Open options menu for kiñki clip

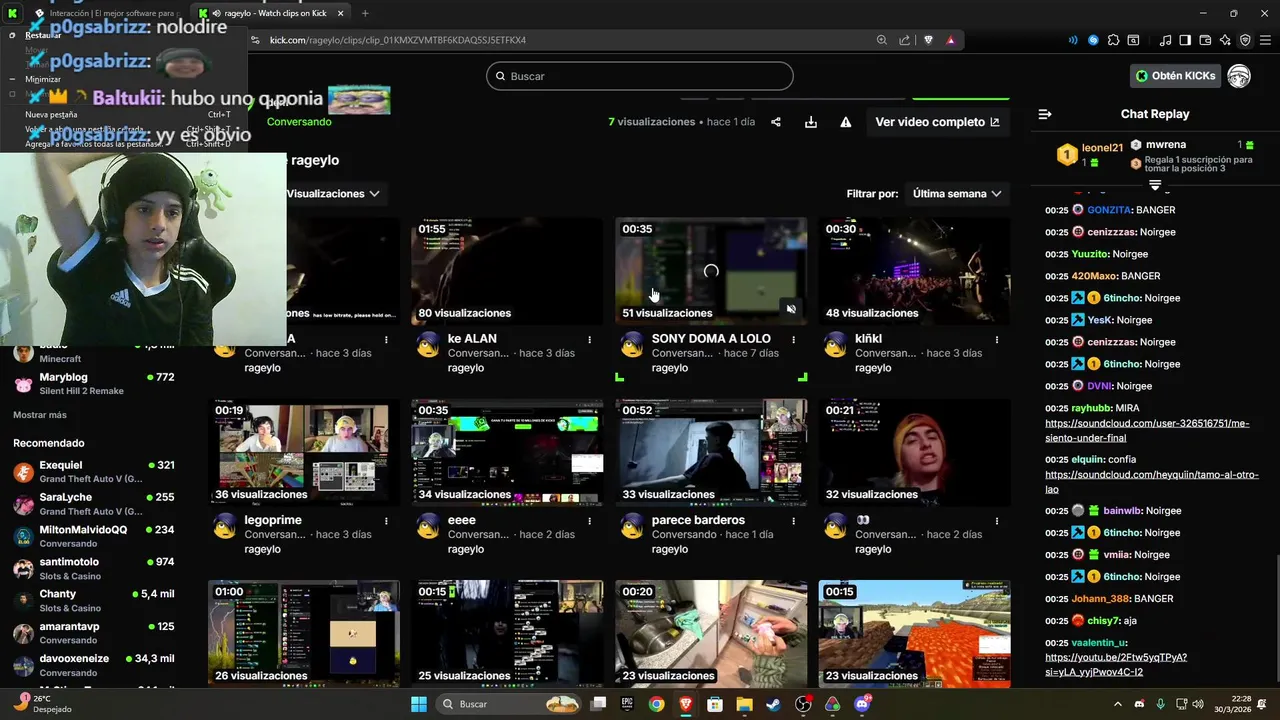tap(997, 339)
